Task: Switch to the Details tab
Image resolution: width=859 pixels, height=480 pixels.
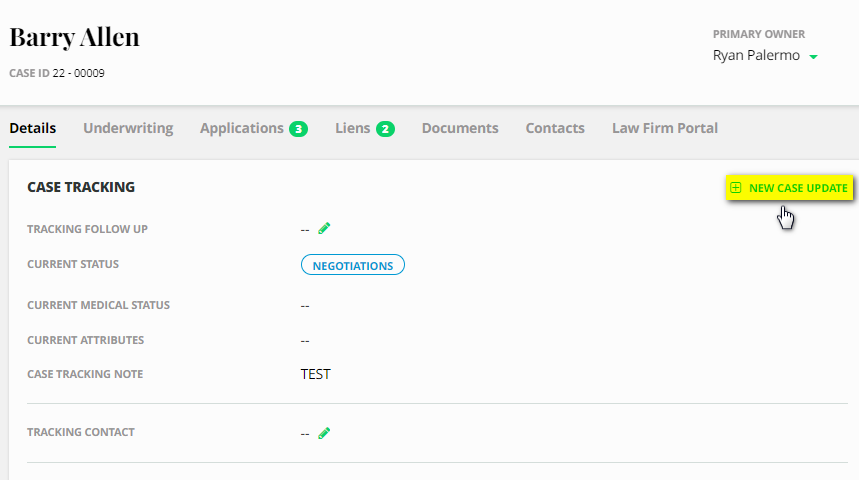Action: pos(32,128)
